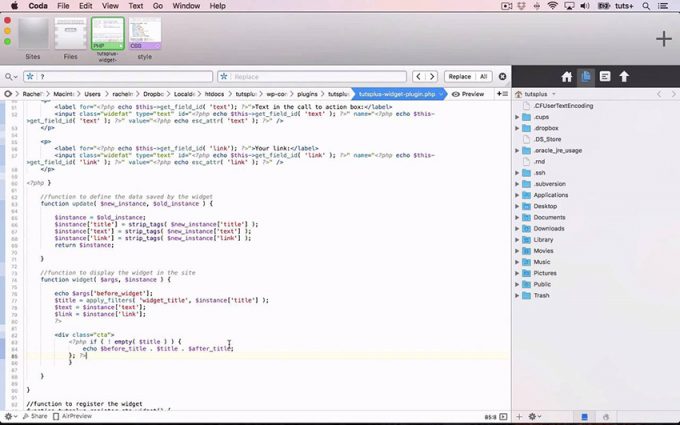Open the Text menu in menu bar

[134, 6]
